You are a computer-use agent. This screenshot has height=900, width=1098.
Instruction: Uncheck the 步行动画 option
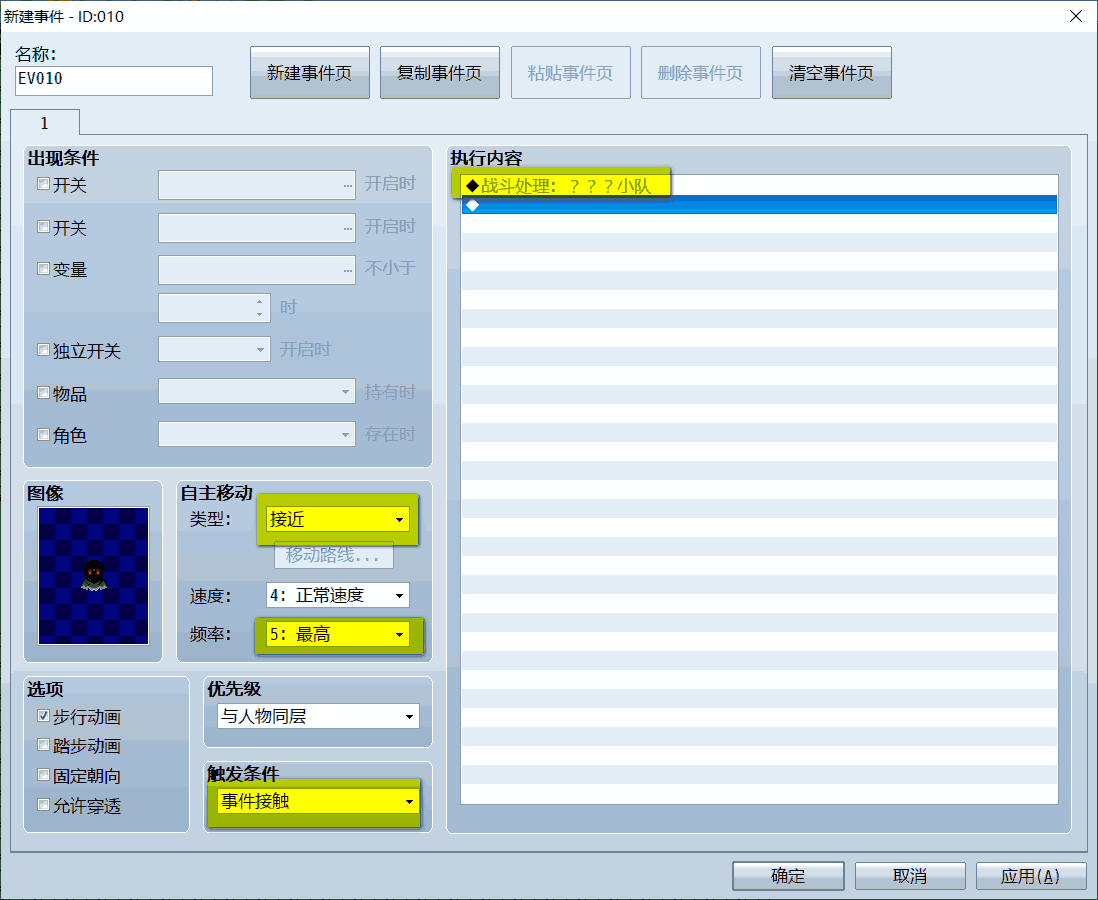43,716
